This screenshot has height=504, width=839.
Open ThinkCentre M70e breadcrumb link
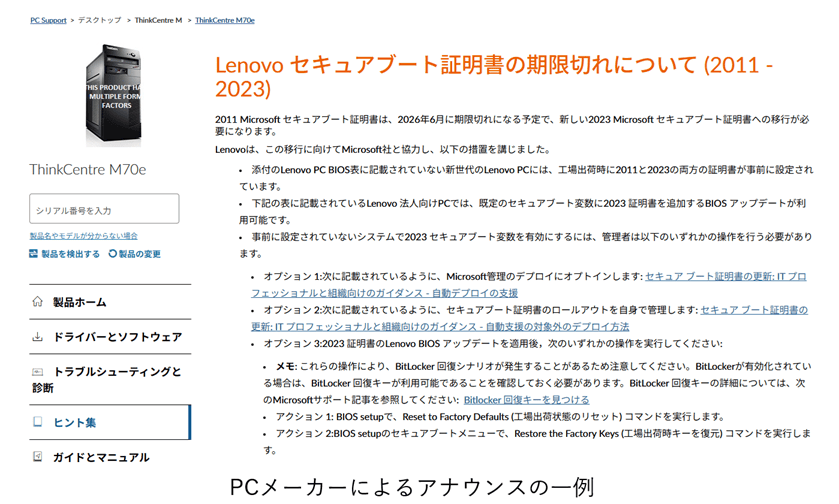coord(225,20)
